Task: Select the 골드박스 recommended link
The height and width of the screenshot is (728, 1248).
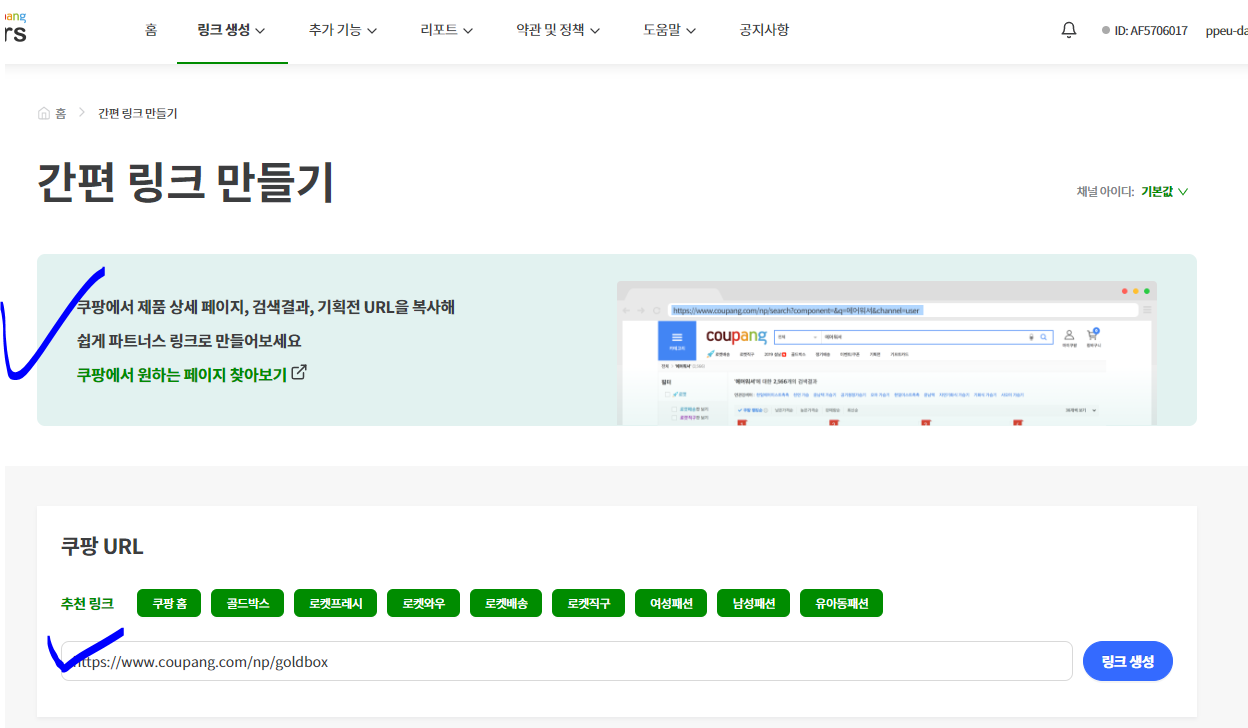Action: 247,603
